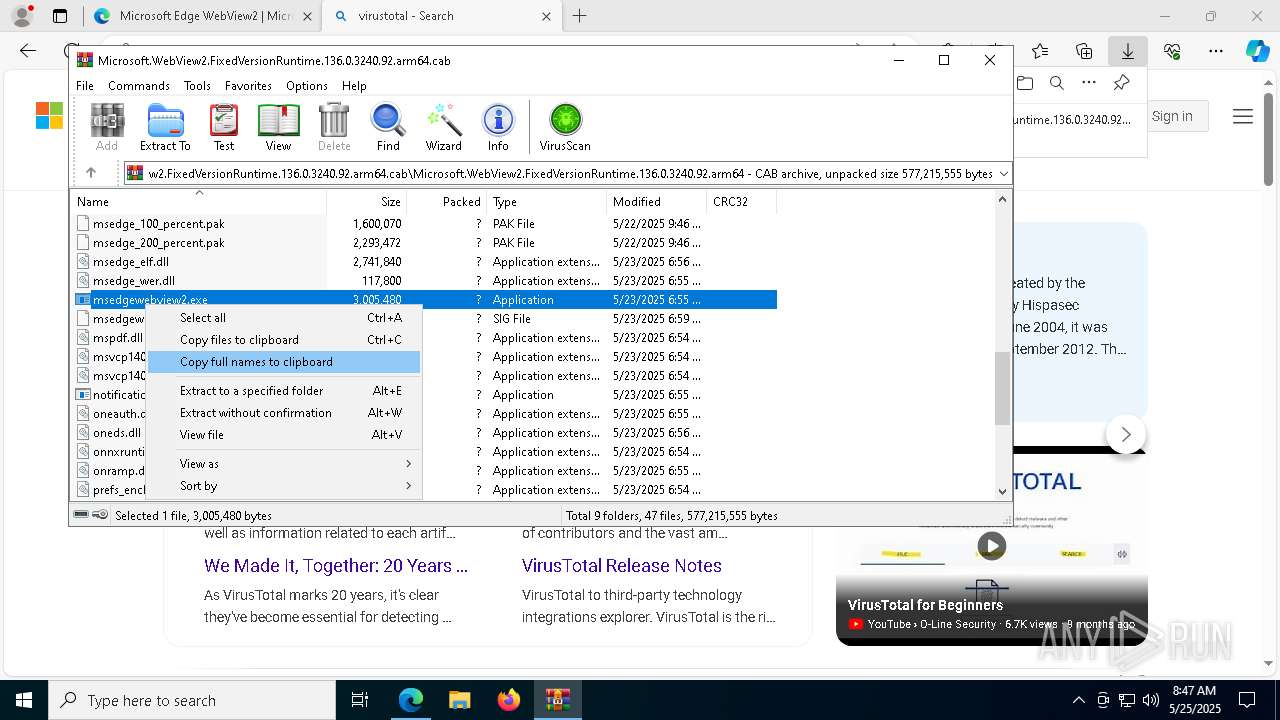1280x720 pixels.
Task: Go up one folder level arrow
Action: click(x=91, y=173)
